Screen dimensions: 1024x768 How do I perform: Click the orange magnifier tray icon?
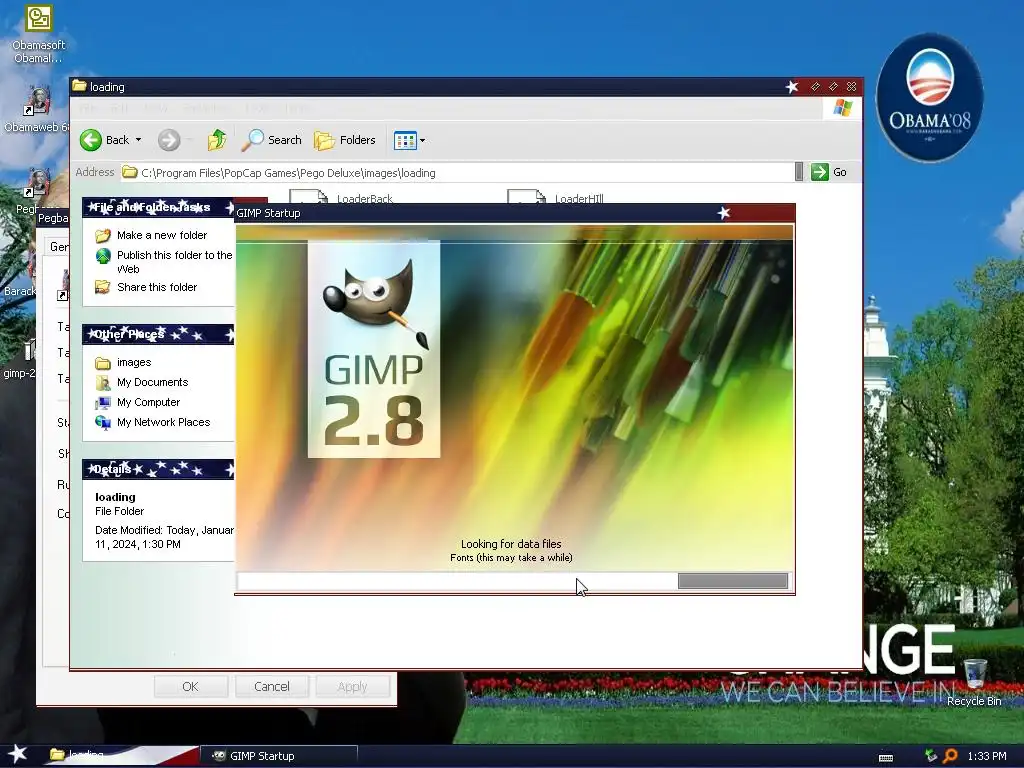click(x=950, y=756)
